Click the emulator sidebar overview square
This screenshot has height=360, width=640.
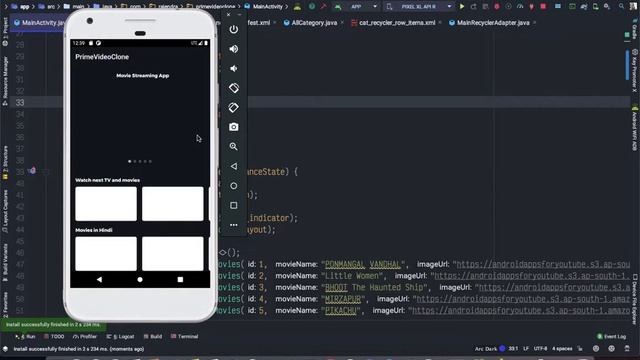[x=233, y=205]
